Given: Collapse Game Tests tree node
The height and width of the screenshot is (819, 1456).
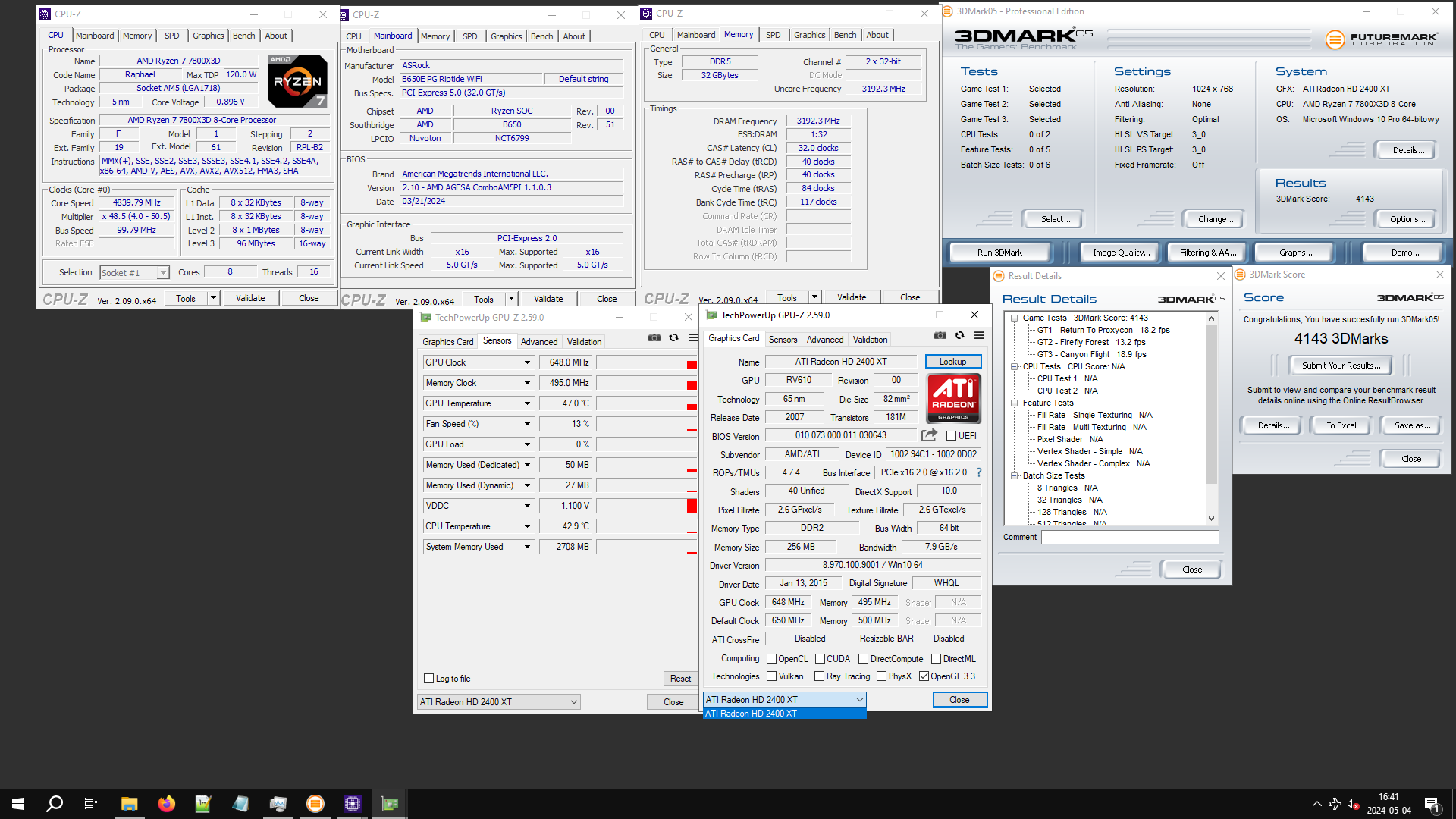Looking at the screenshot, I should pos(1014,318).
